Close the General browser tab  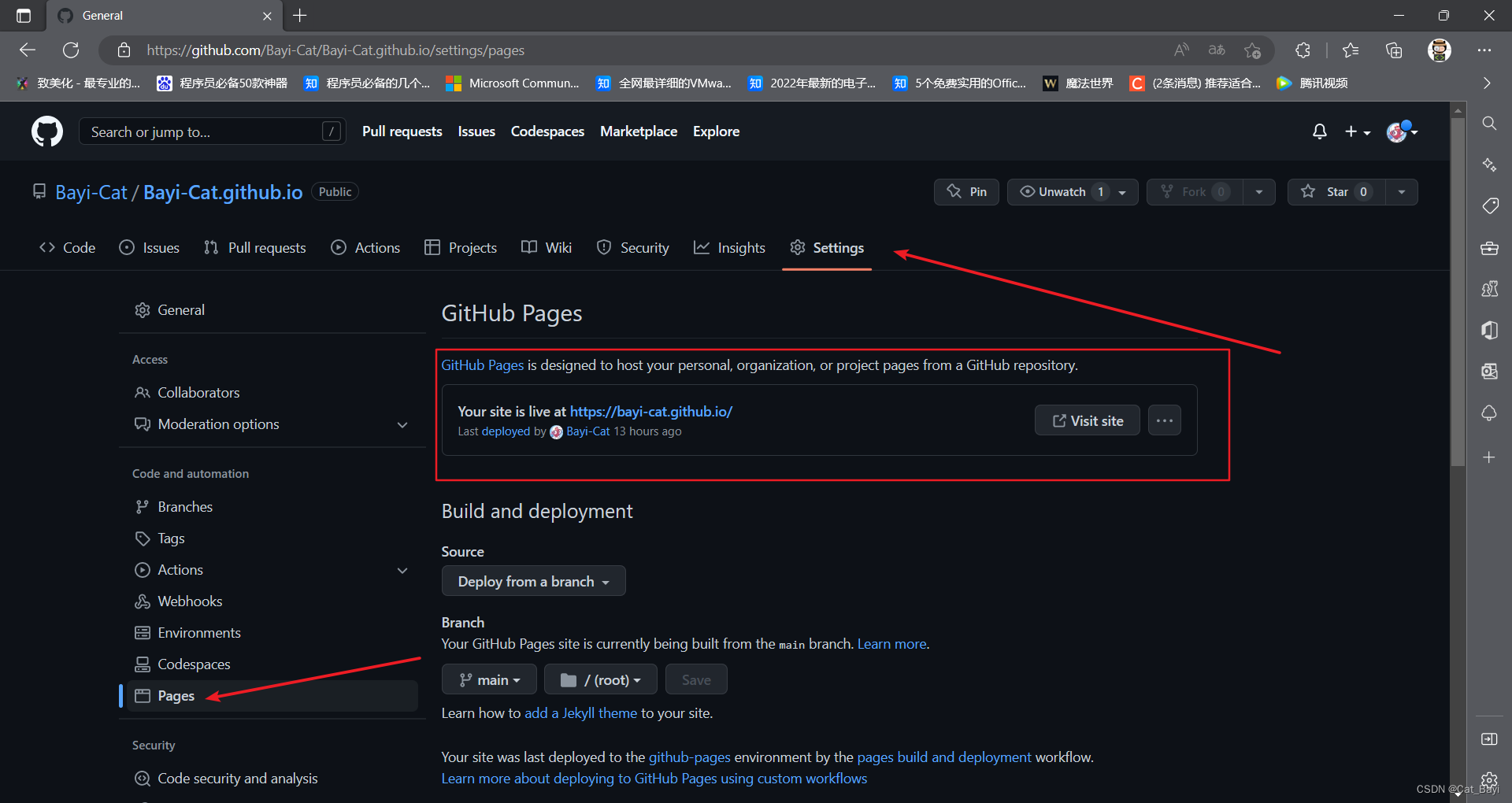coord(267,16)
